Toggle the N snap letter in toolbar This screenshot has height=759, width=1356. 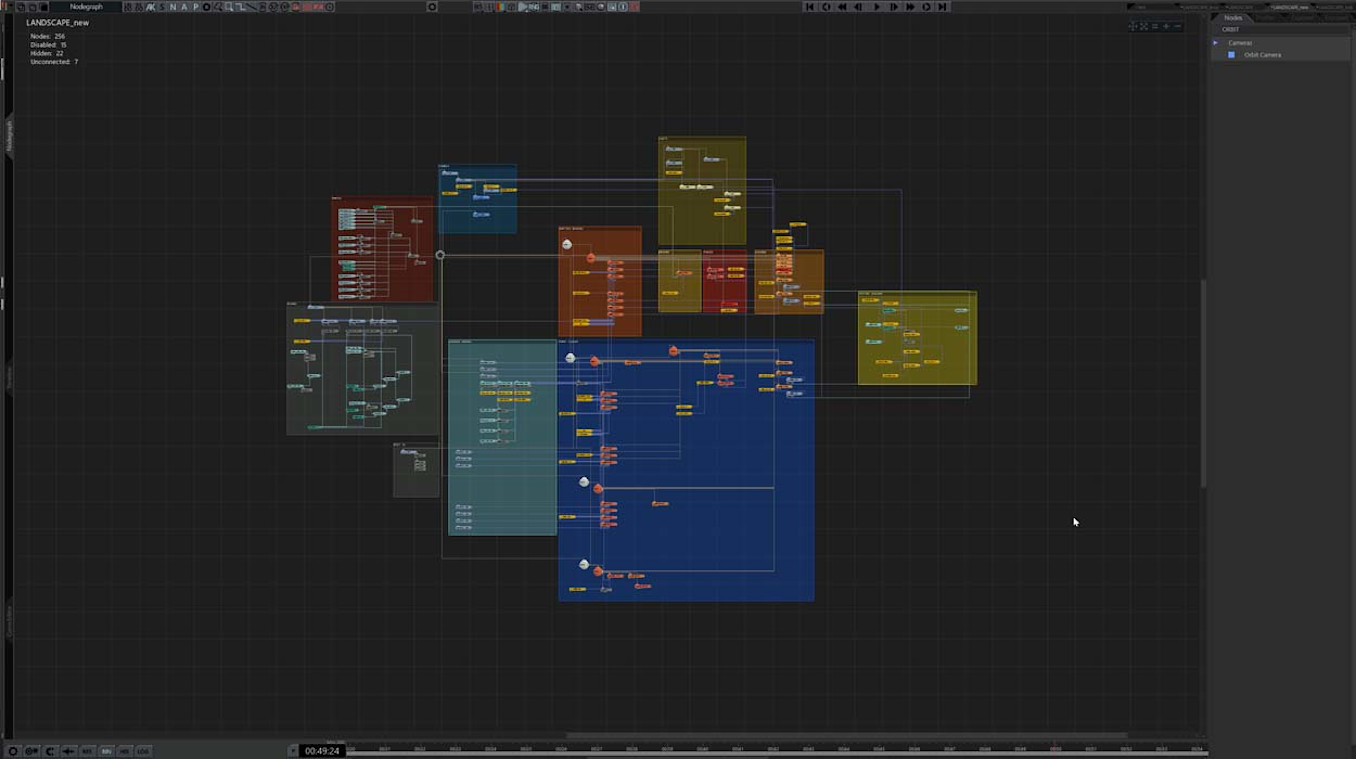[x=172, y=7]
